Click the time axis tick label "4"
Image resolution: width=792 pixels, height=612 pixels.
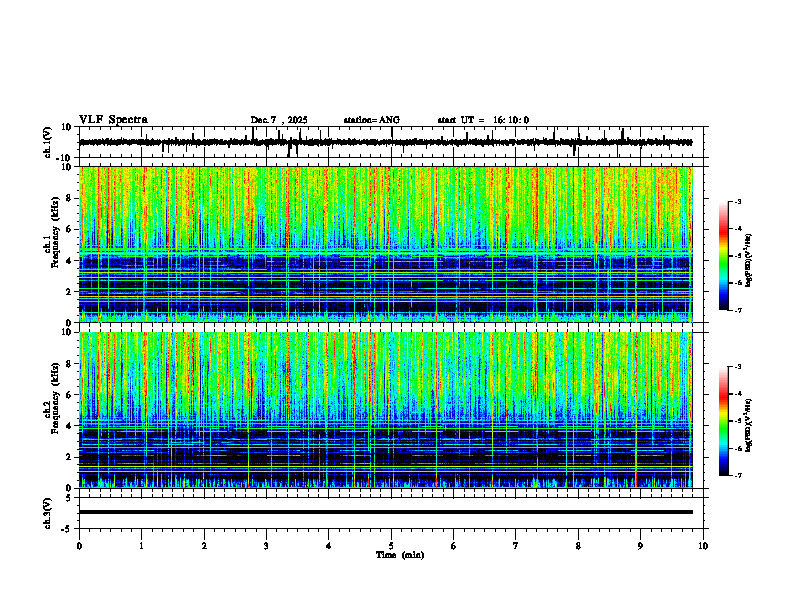(x=329, y=546)
